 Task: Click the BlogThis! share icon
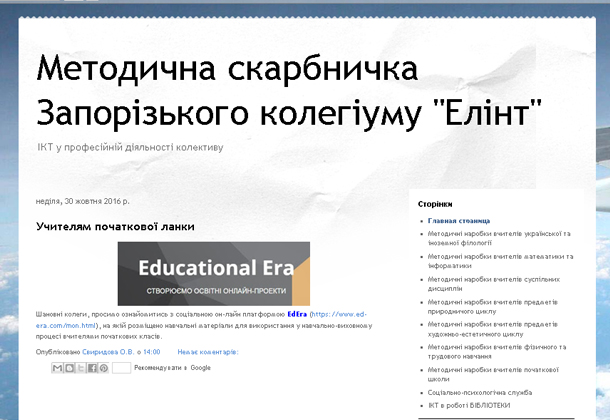(69, 368)
